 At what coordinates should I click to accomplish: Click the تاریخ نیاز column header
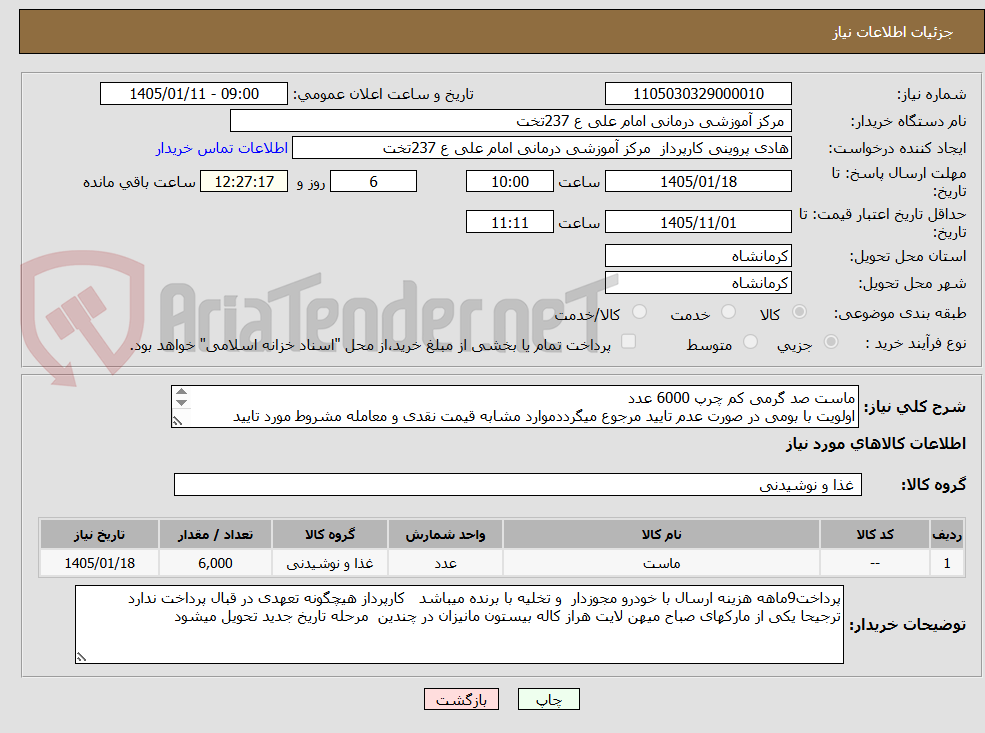(x=99, y=535)
